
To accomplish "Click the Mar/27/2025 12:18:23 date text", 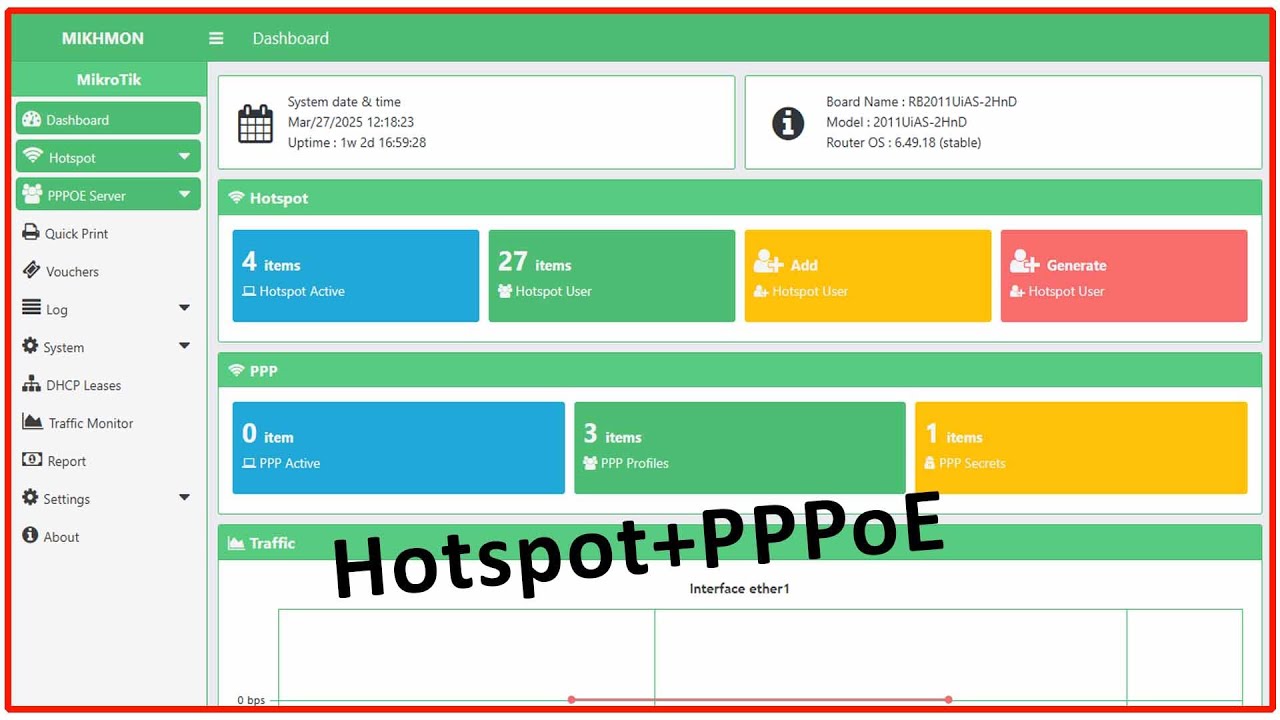I will (351, 122).
